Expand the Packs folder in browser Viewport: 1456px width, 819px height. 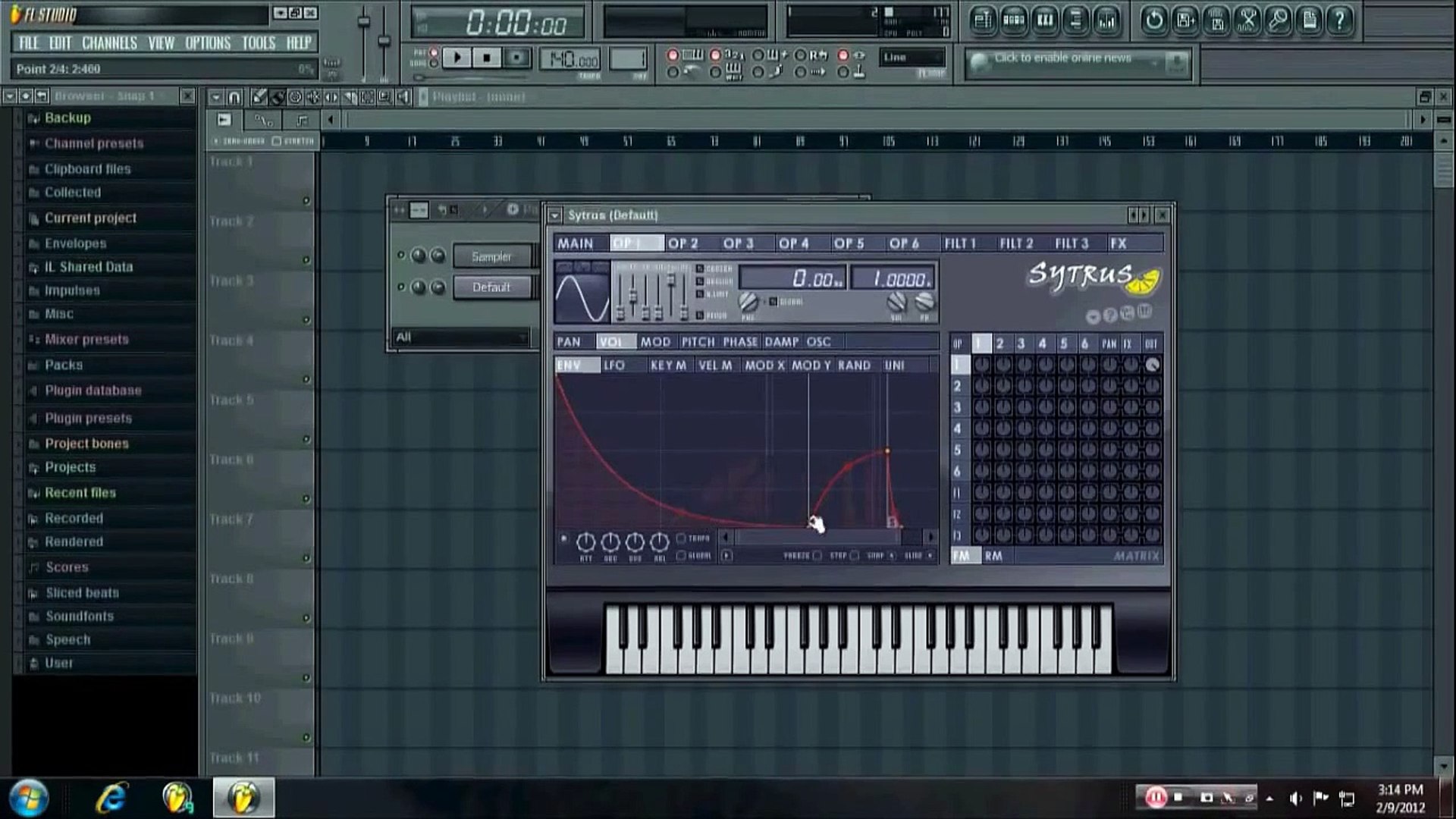(x=64, y=366)
